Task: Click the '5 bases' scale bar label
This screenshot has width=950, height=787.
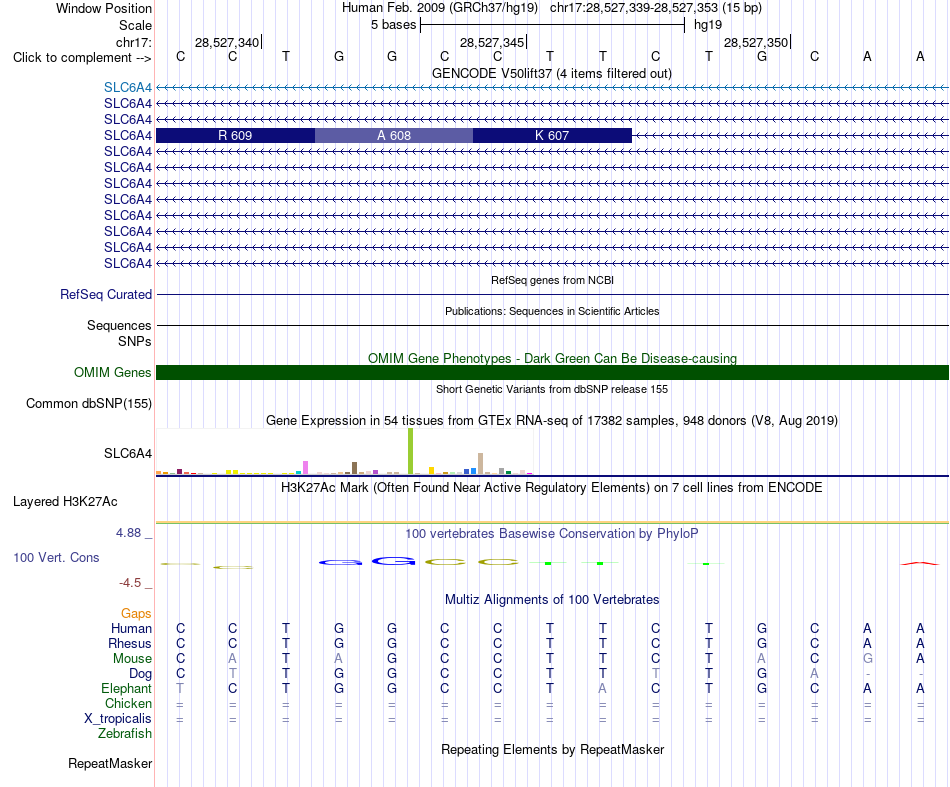Action: click(394, 25)
